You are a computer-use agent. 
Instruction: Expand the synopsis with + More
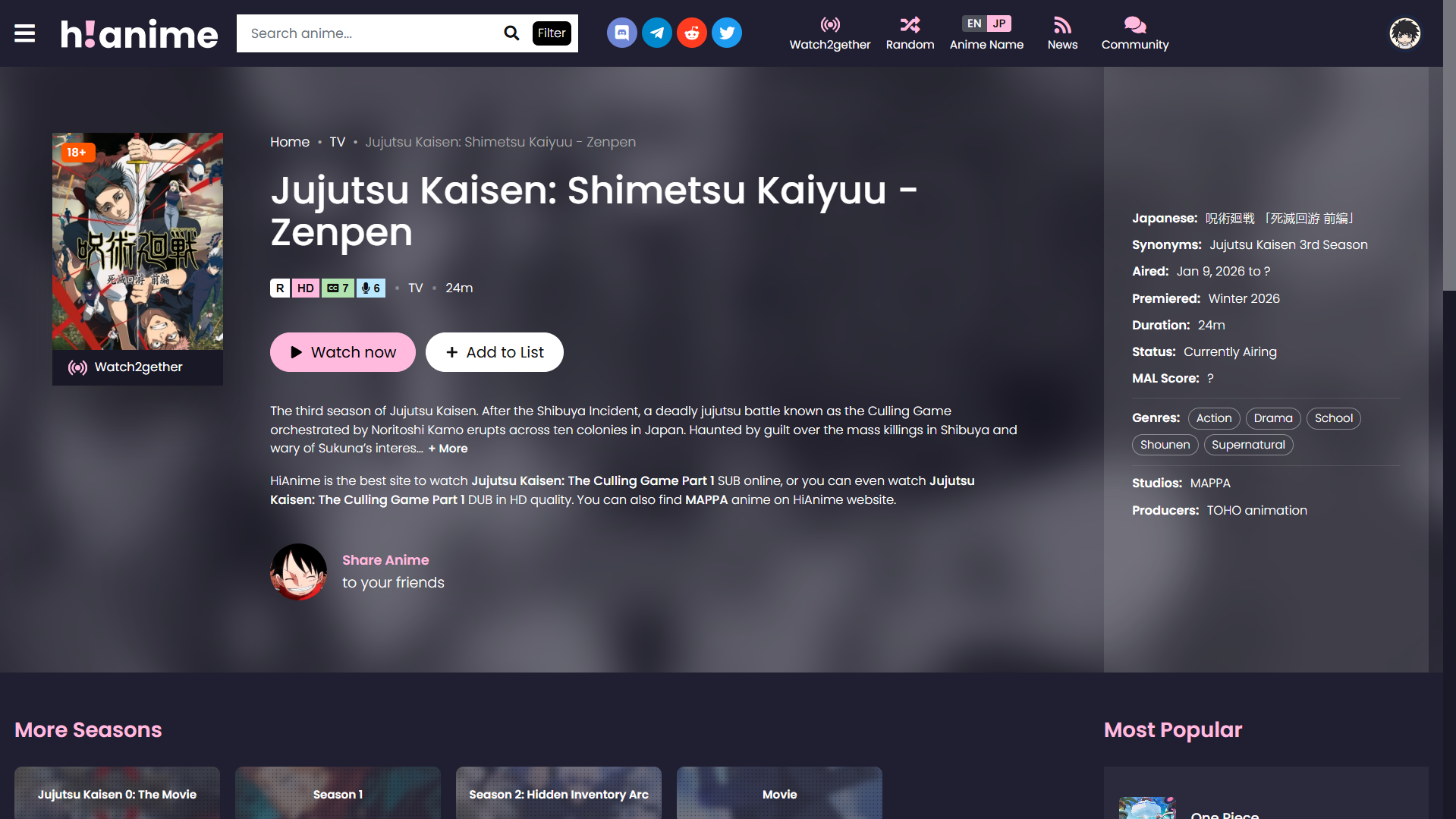(x=448, y=449)
